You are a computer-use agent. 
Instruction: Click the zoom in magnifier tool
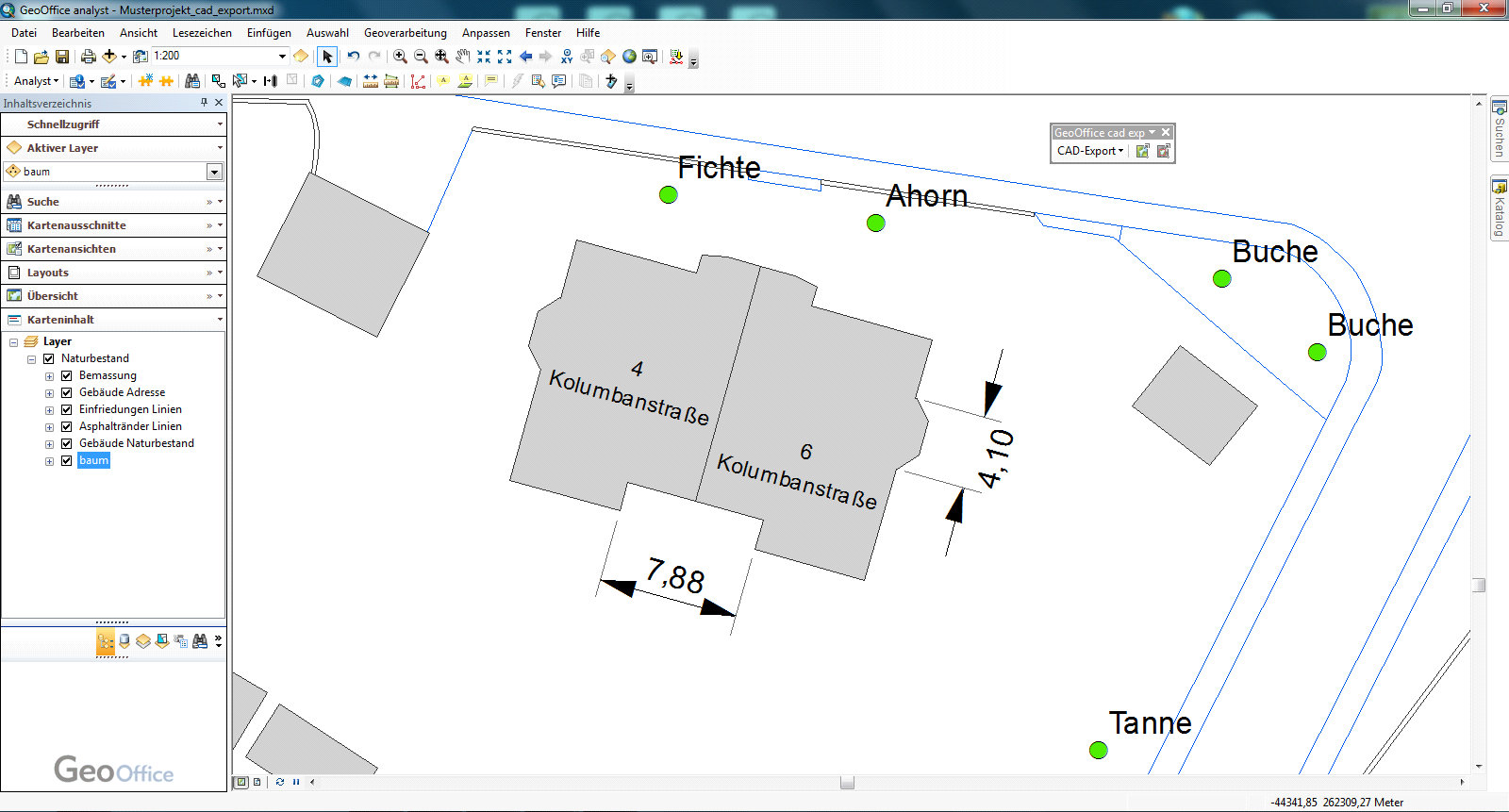click(x=400, y=57)
